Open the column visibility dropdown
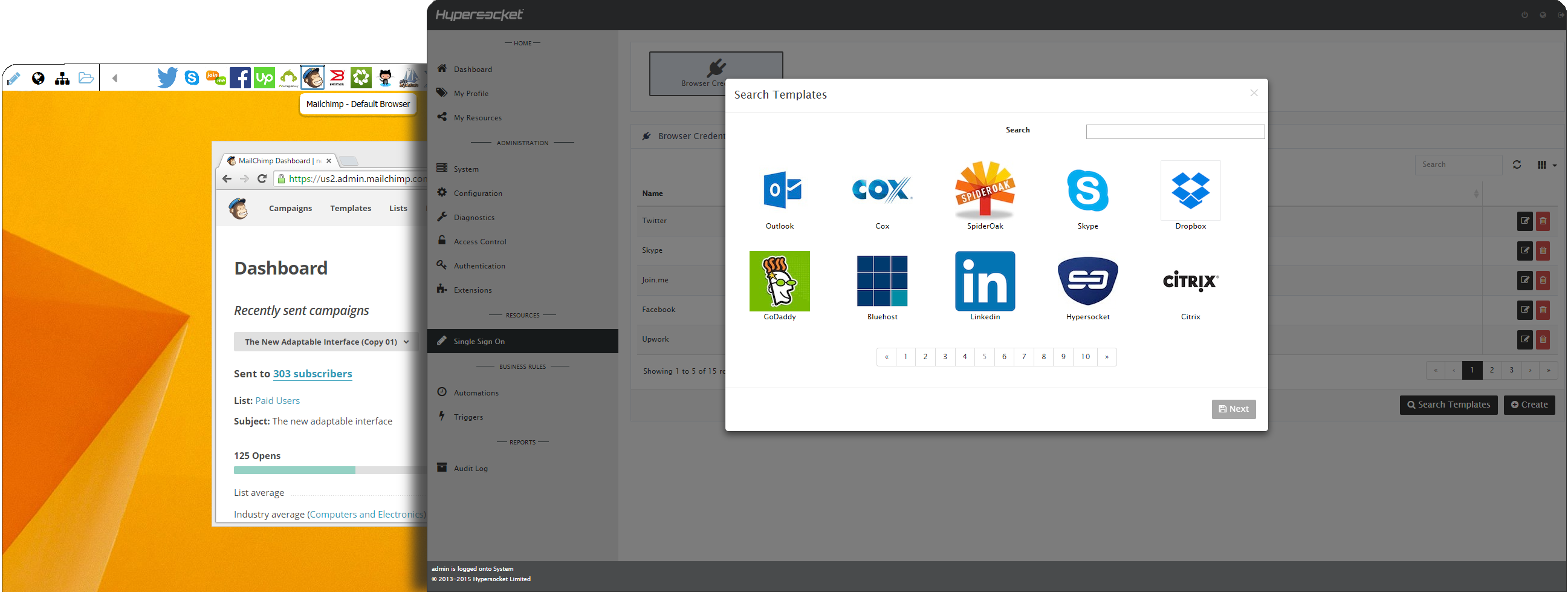Image resolution: width=1568 pixels, height=592 pixels. coord(1546,165)
